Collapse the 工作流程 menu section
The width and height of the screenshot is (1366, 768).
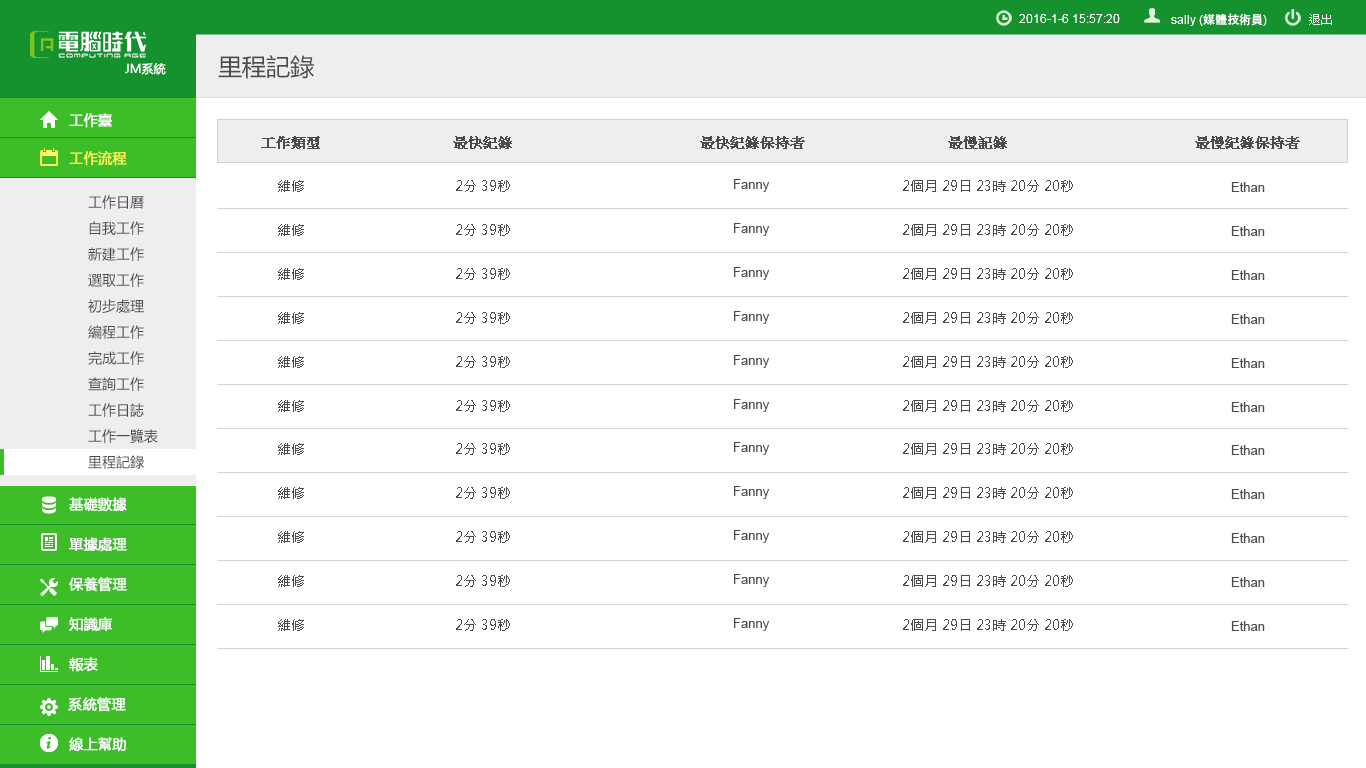(97, 158)
